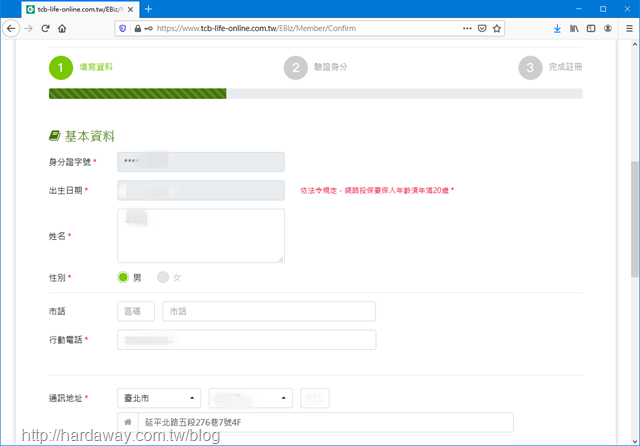The width and height of the screenshot is (640, 446).
Task: Click the scrollbar up arrow
Action: 635,44
